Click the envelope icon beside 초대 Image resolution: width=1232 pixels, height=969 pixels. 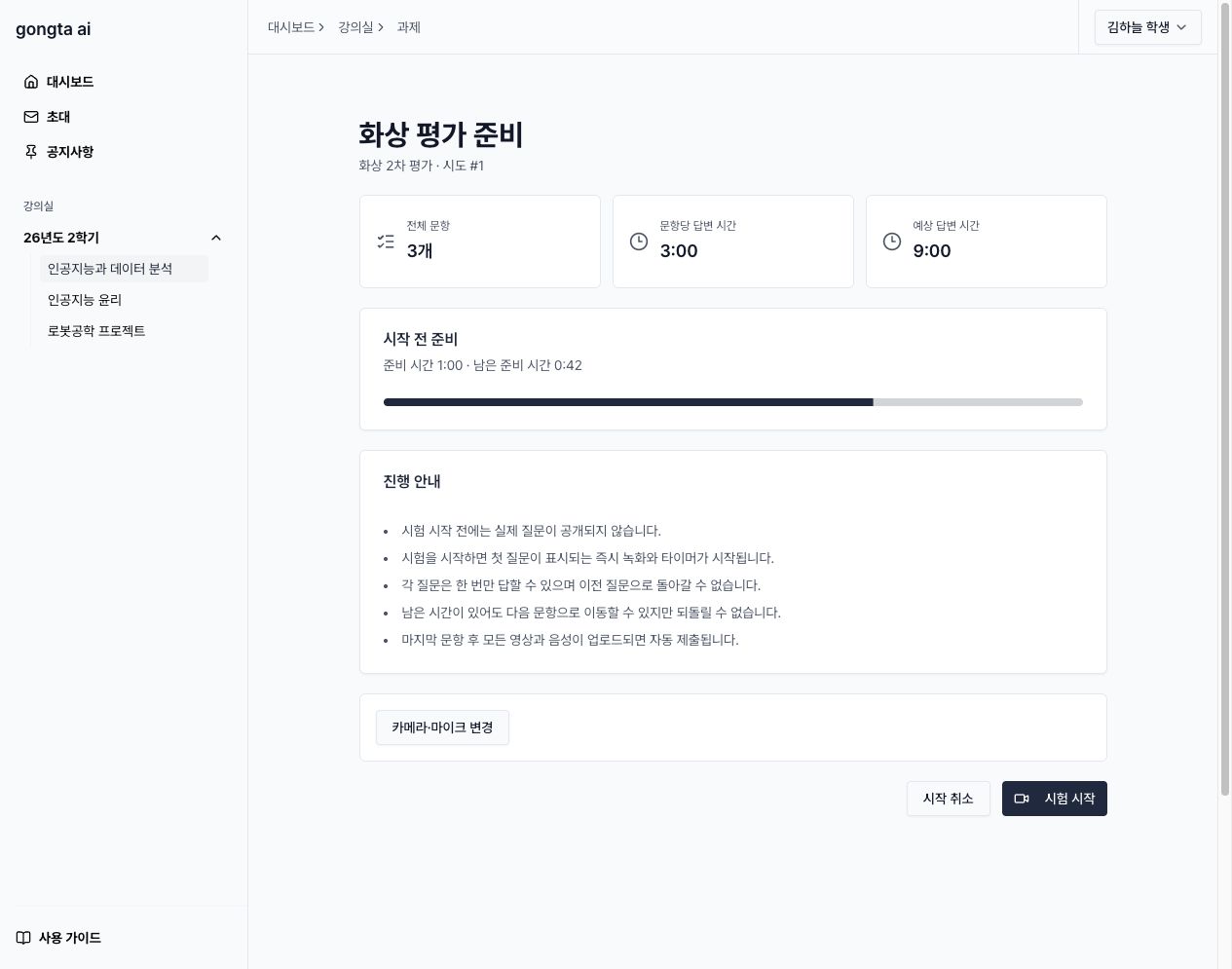[31, 117]
